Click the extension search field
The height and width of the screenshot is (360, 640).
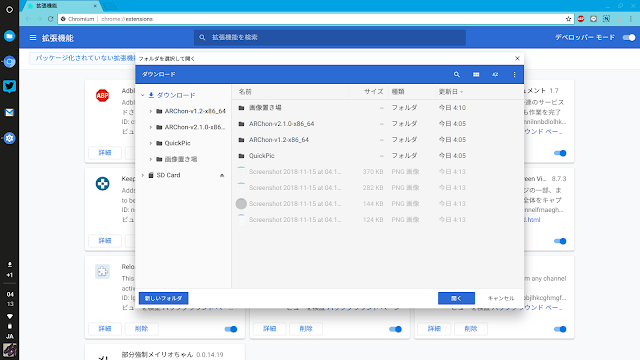pos(330,38)
